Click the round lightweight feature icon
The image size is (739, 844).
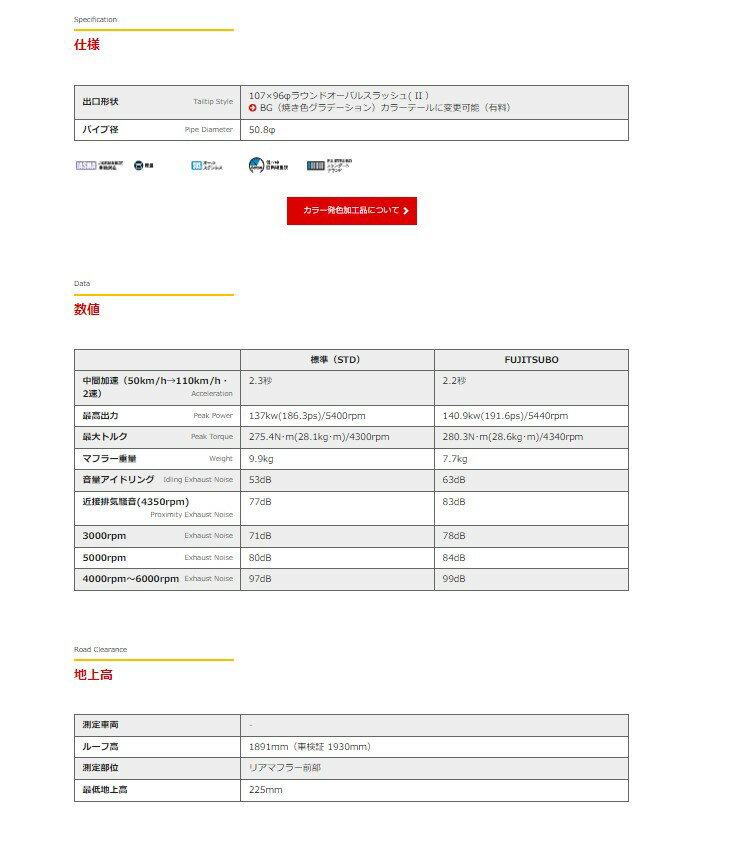point(138,165)
